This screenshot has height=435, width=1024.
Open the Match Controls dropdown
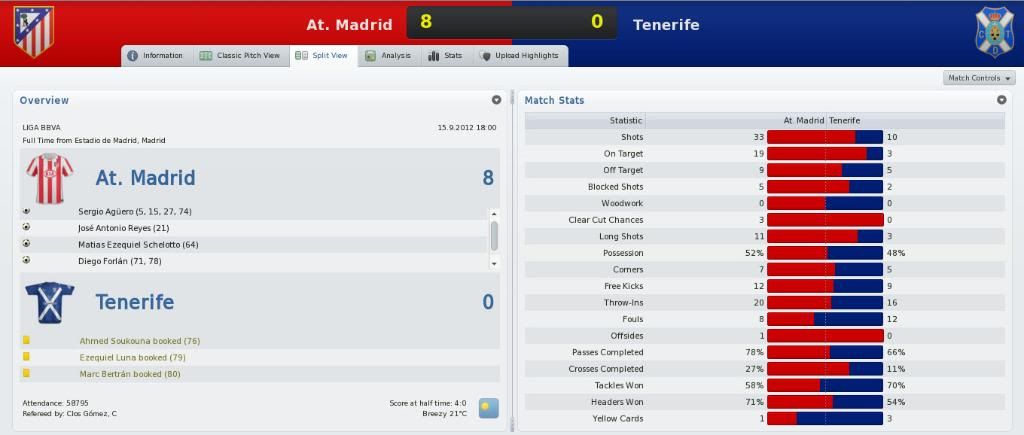pyautogui.click(x=979, y=78)
